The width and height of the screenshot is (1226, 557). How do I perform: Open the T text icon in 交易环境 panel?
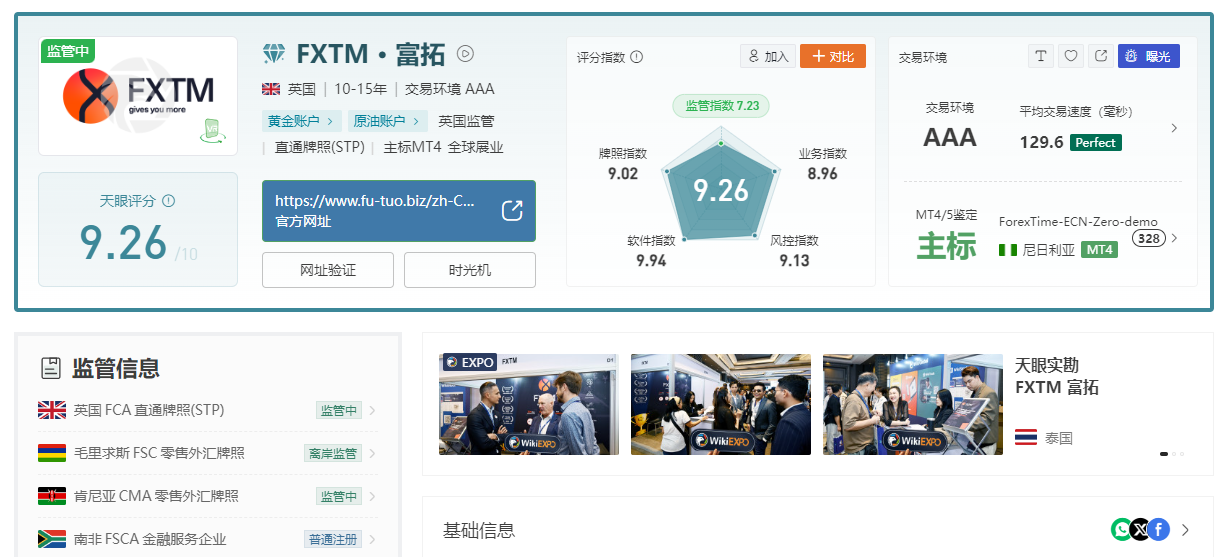click(x=1041, y=56)
